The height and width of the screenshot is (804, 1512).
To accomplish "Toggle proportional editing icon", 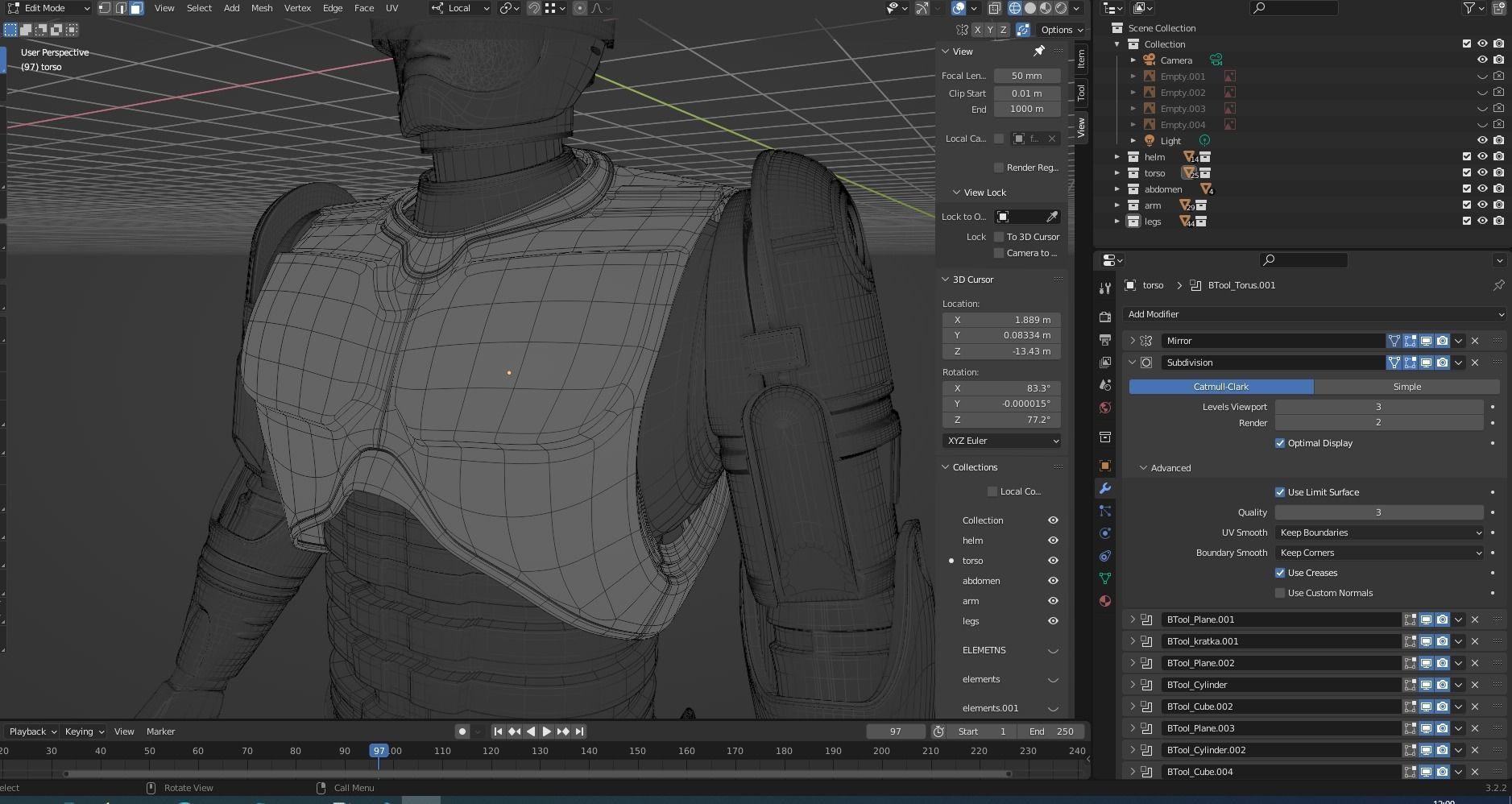I will tap(580, 8).
